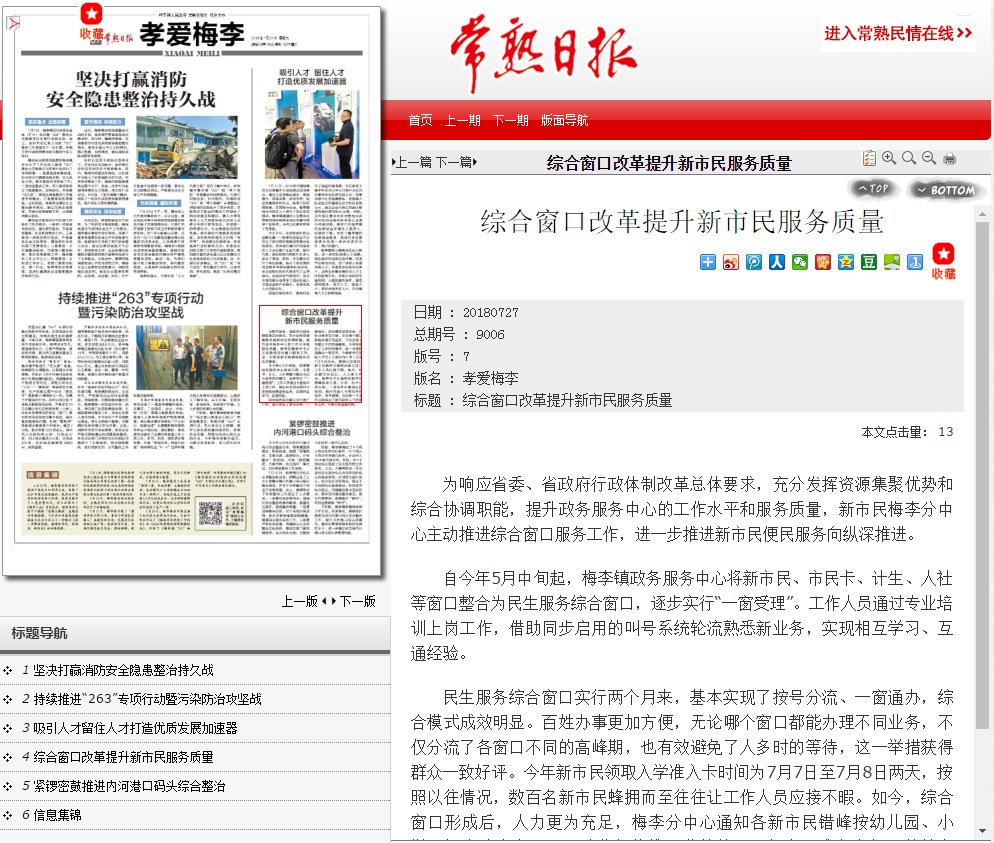The width and height of the screenshot is (994, 843).
Task: Go to 下一期 next issue
Action: pos(510,120)
